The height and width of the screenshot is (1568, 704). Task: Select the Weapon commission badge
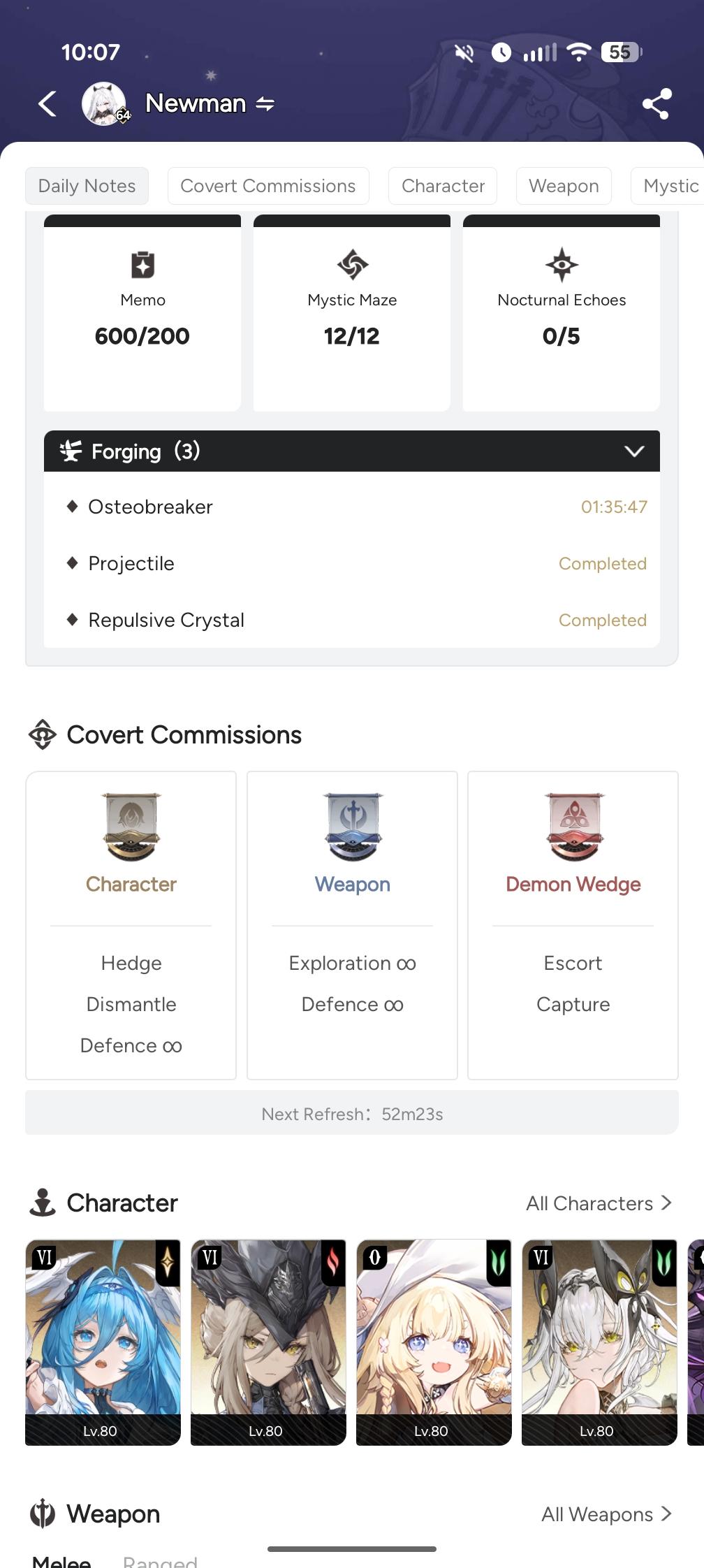tap(353, 827)
